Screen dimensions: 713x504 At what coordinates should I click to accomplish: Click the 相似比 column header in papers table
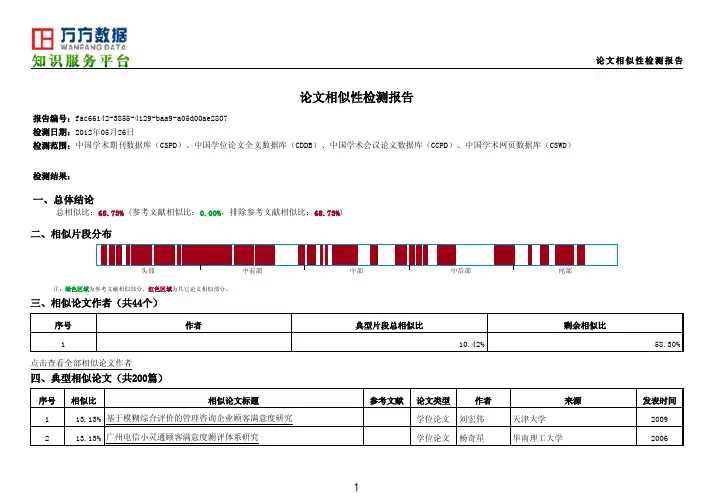(x=84, y=400)
